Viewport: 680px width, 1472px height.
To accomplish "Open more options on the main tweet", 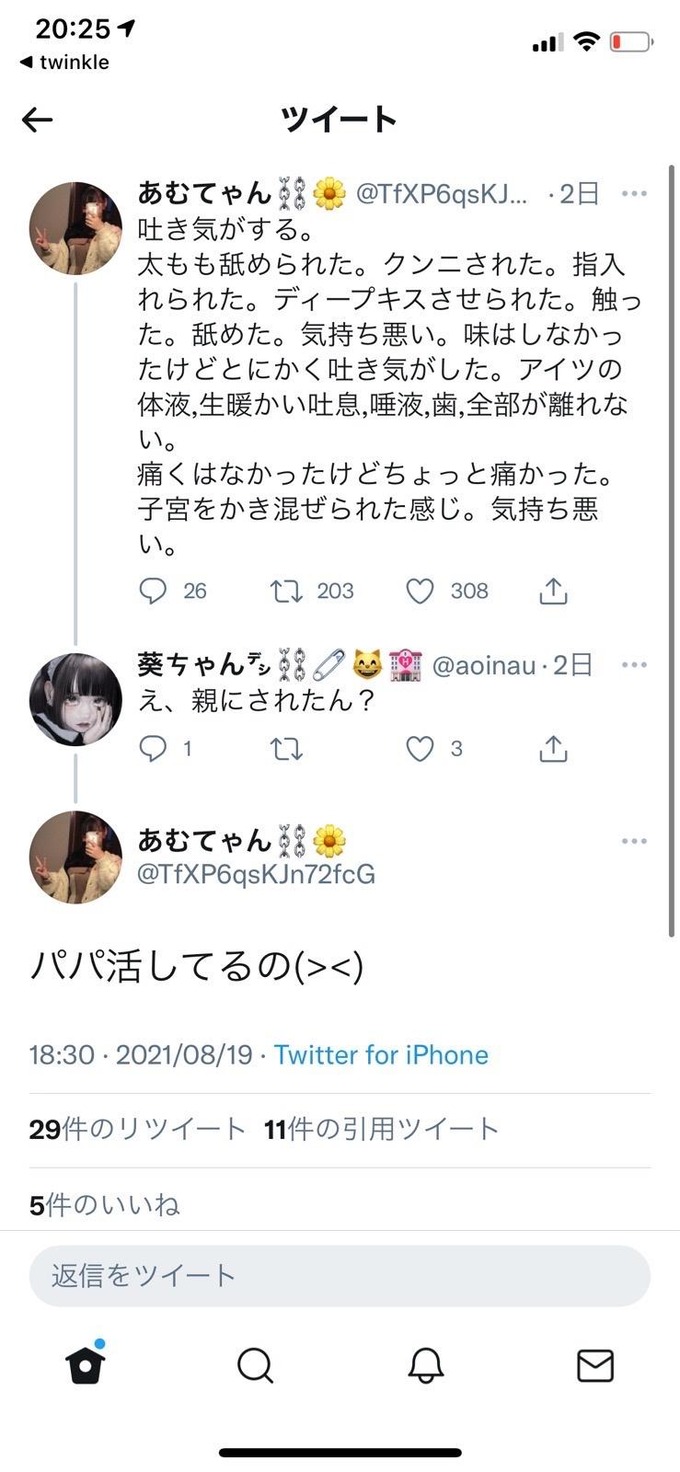I will pyautogui.click(x=634, y=841).
